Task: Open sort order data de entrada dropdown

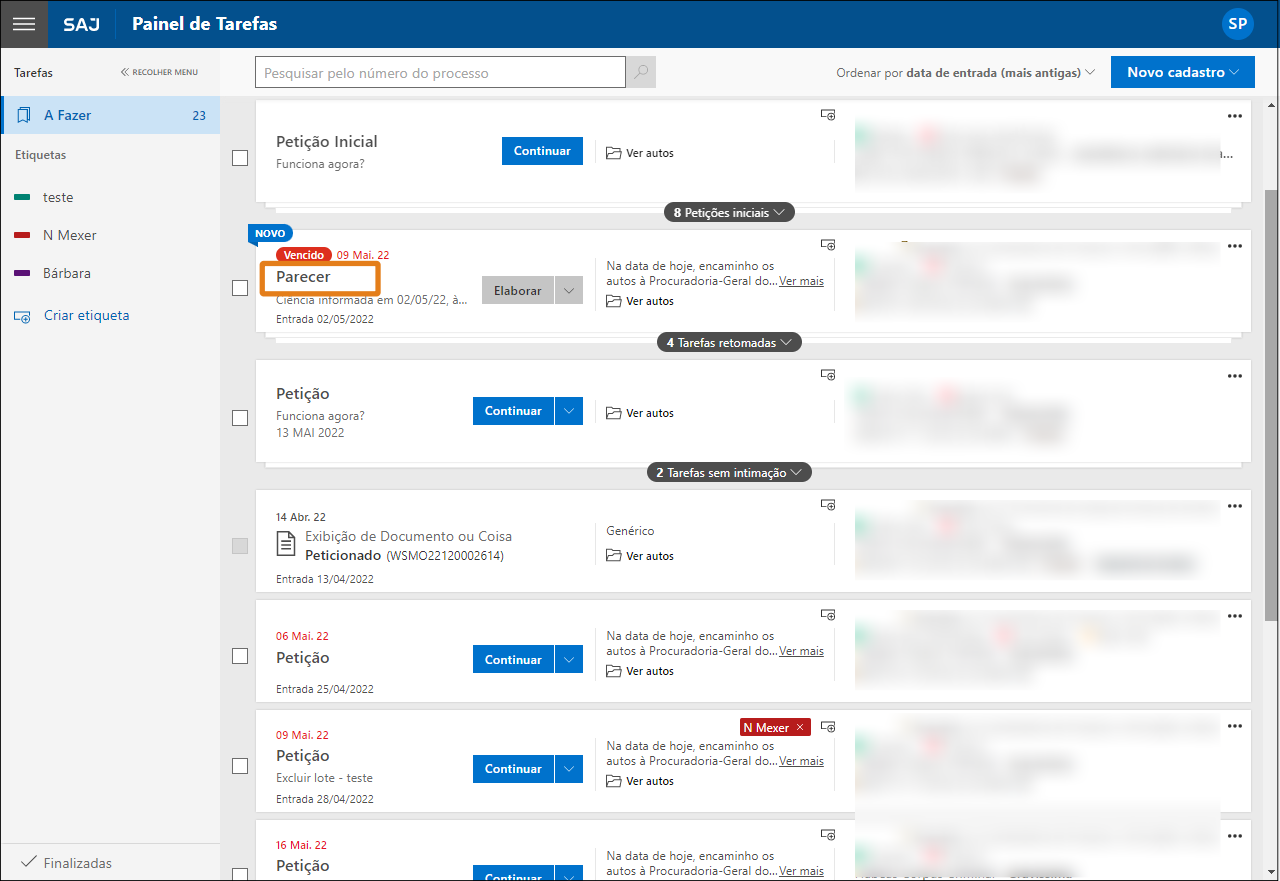Action: pyautogui.click(x=1000, y=73)
